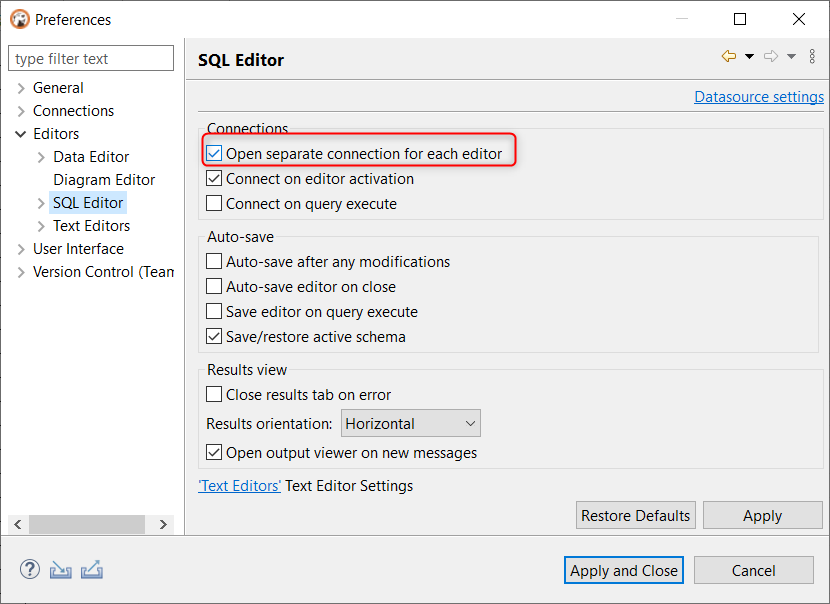Expand the User Interface node

tap(21, 249)
